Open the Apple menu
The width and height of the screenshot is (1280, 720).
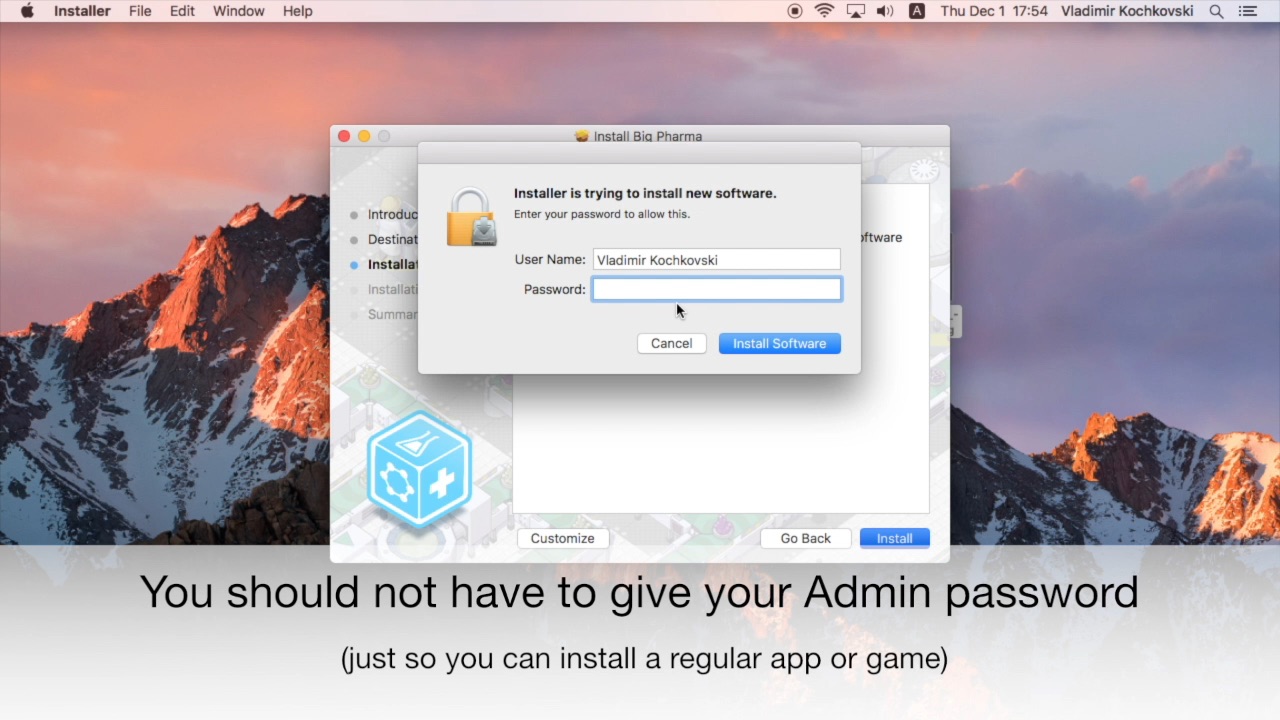(x=27, y=11)
